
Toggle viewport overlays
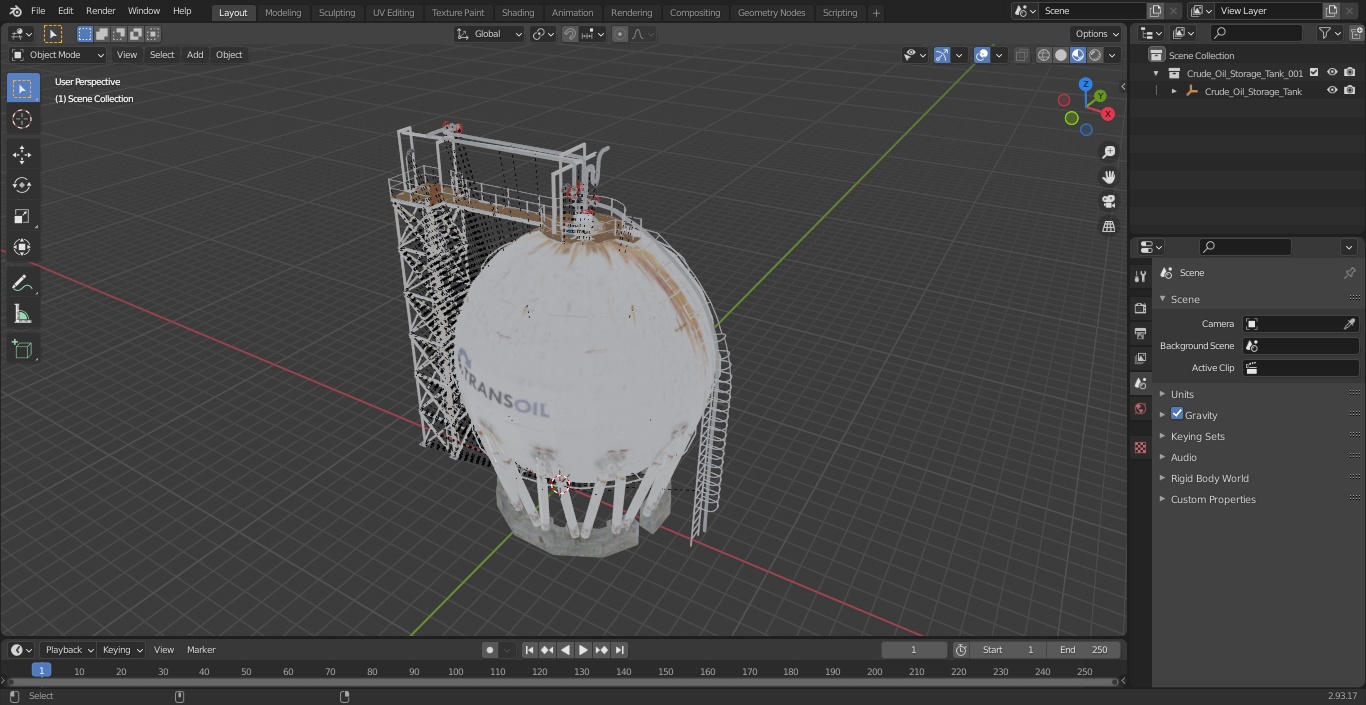coord(982,55)
